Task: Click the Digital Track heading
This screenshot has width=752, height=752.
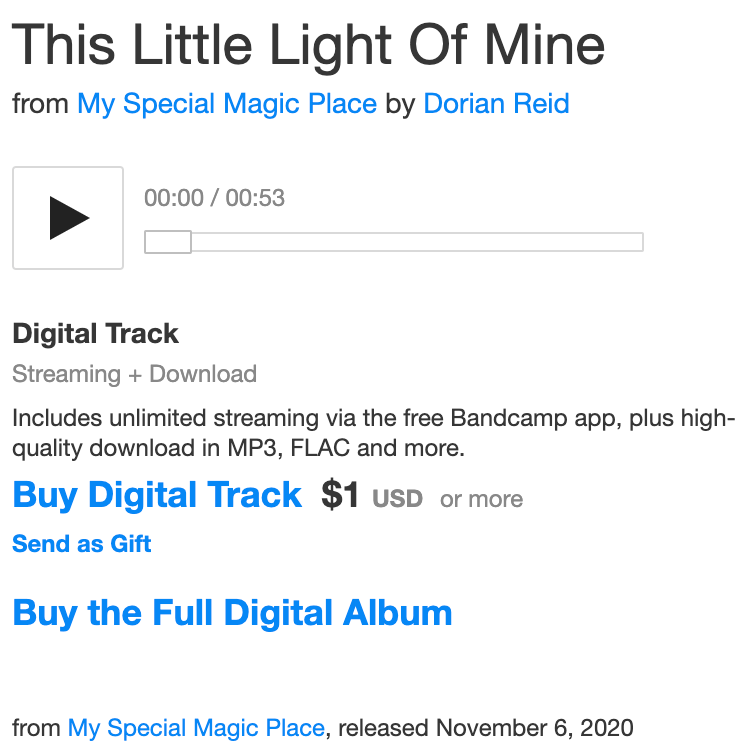Action: [x=96, y=334]
